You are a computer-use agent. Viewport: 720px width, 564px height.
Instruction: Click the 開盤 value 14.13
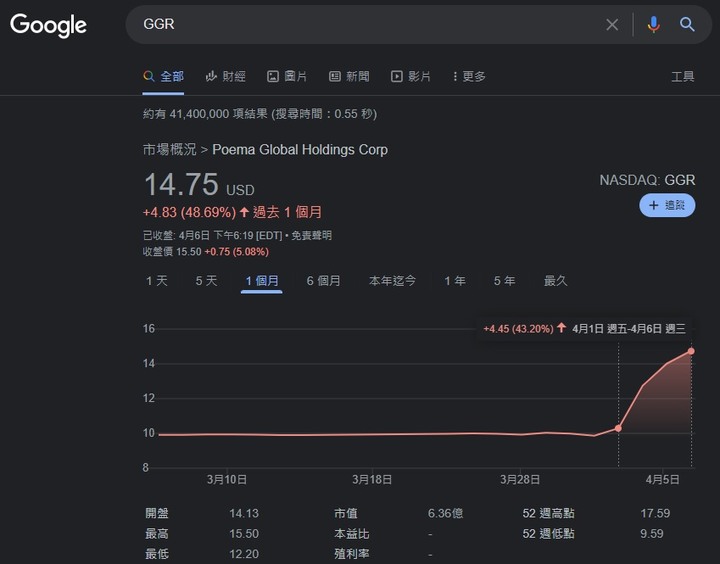(244, 513)
